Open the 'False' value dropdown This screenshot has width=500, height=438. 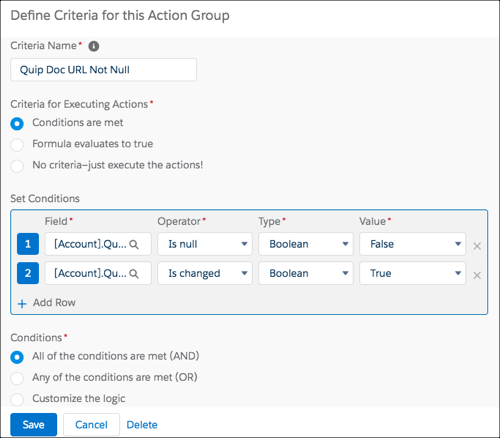(x=412, y=244)
